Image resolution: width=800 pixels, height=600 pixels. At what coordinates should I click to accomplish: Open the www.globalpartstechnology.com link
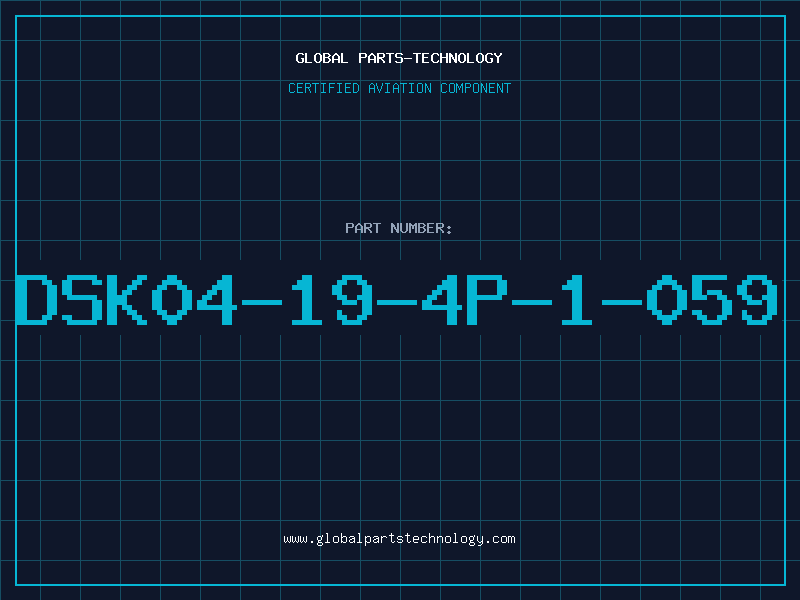click(399, 539)
